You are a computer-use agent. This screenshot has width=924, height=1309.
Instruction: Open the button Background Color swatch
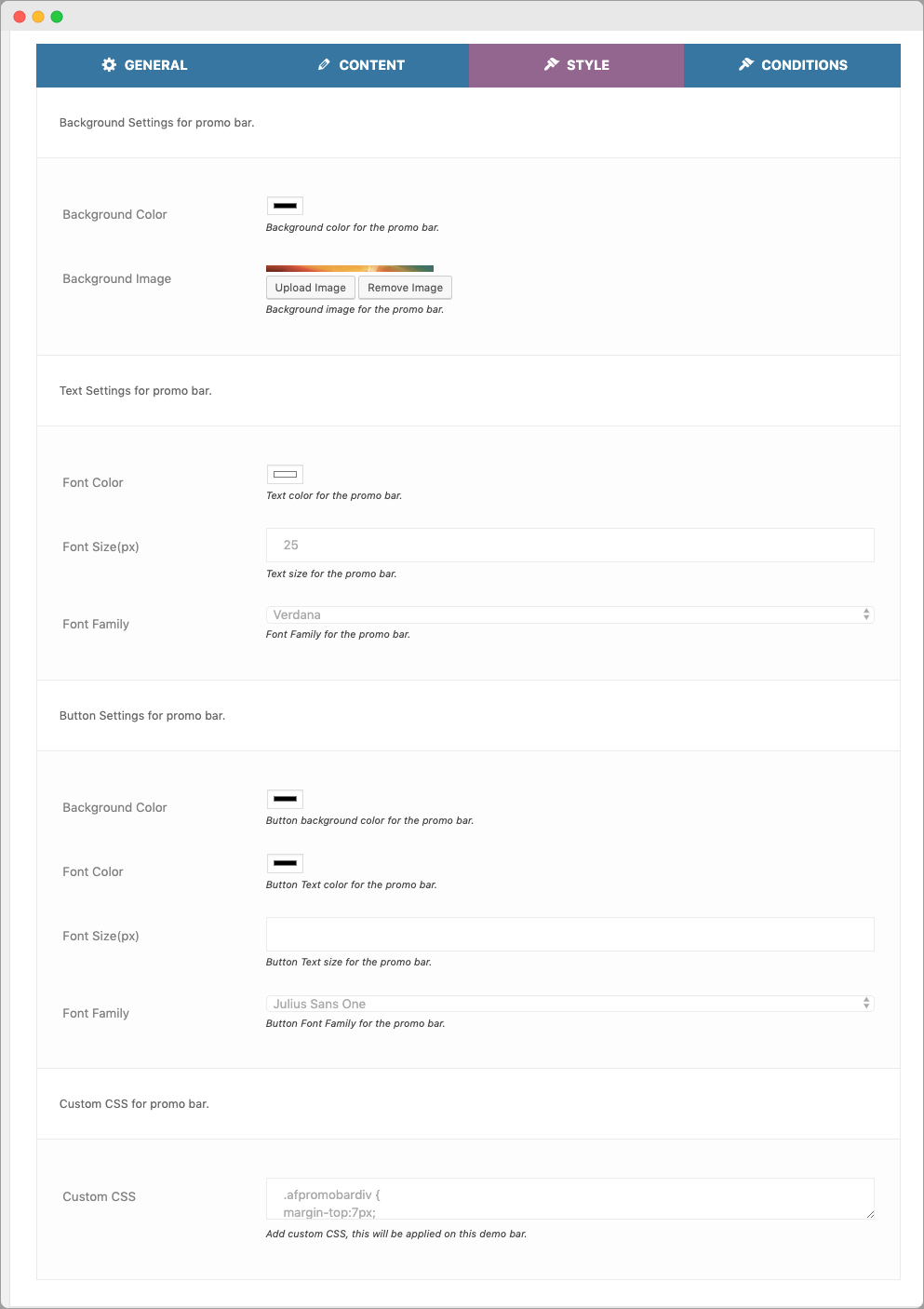click(285, 798)
